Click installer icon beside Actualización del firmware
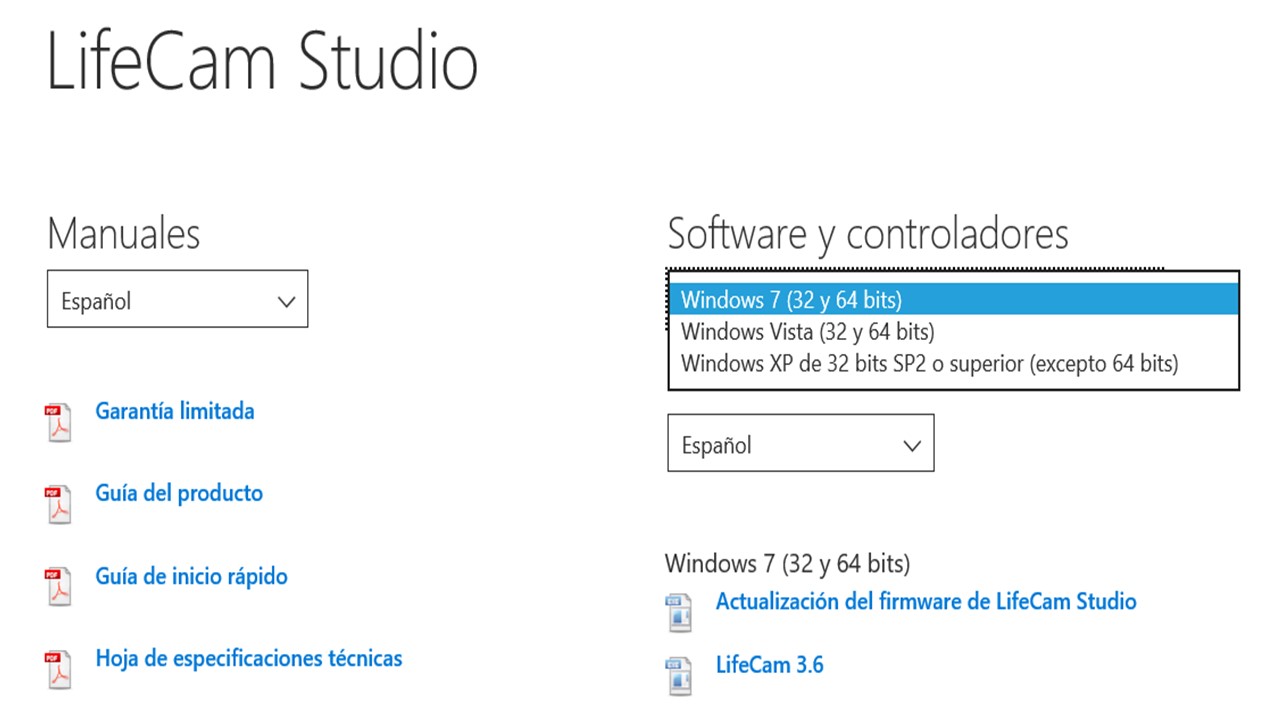This screenshot has height=720, width=1280. click(679, 613)
